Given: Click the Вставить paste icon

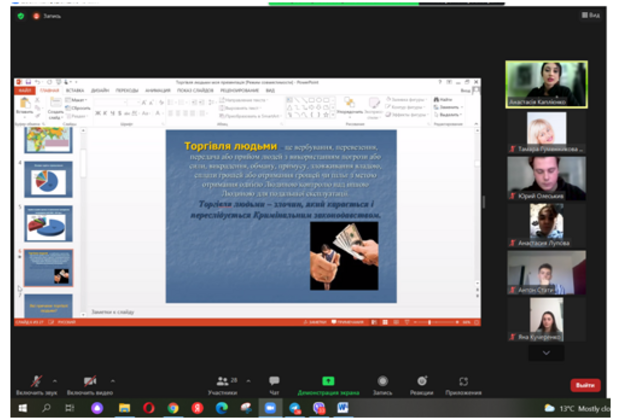Looking at the screenshot, I should 25,104.
